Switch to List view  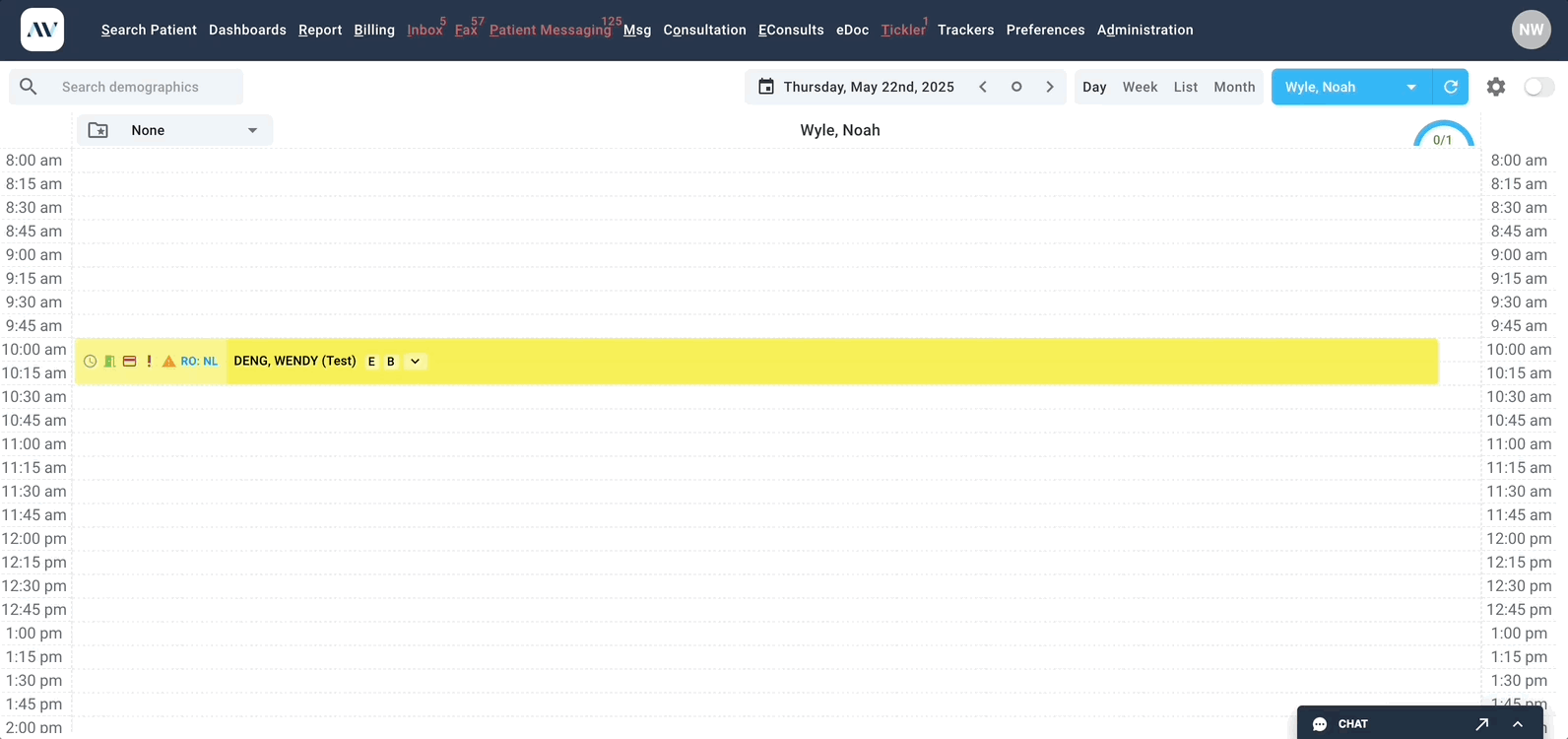click(1186, 87)
